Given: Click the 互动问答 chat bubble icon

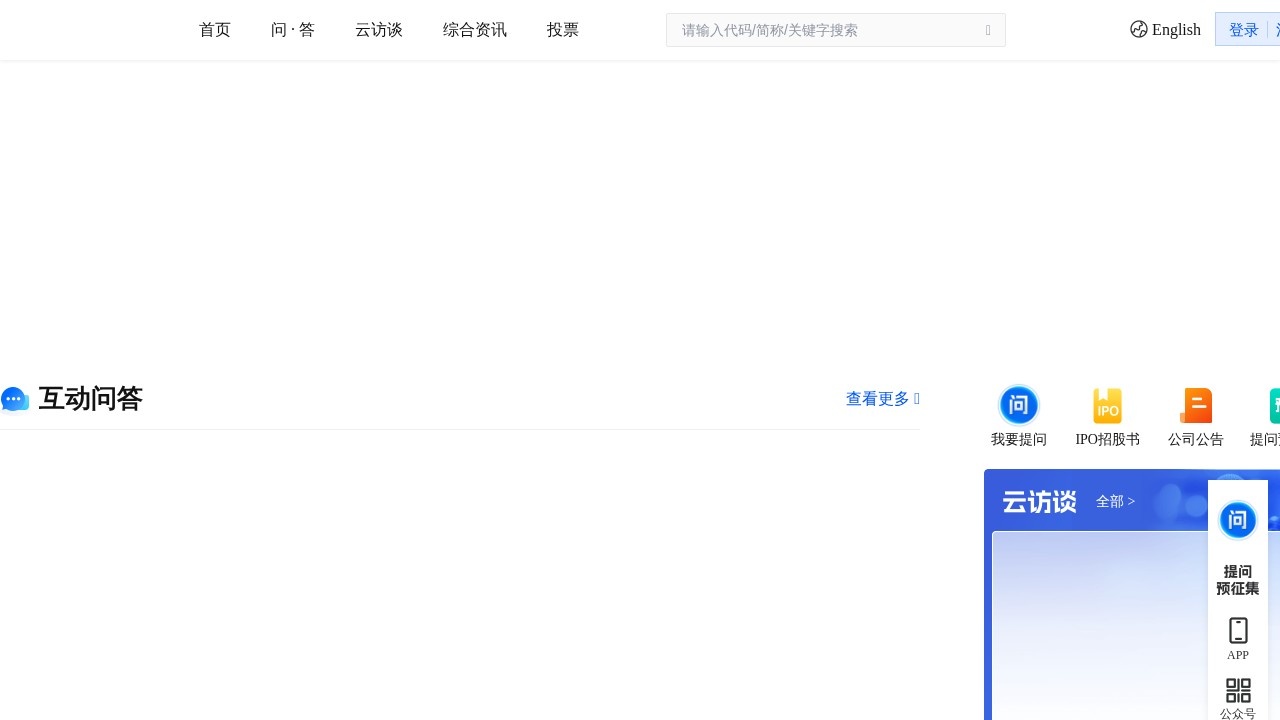Looking at the screenshot, I should tap(15, 398).
